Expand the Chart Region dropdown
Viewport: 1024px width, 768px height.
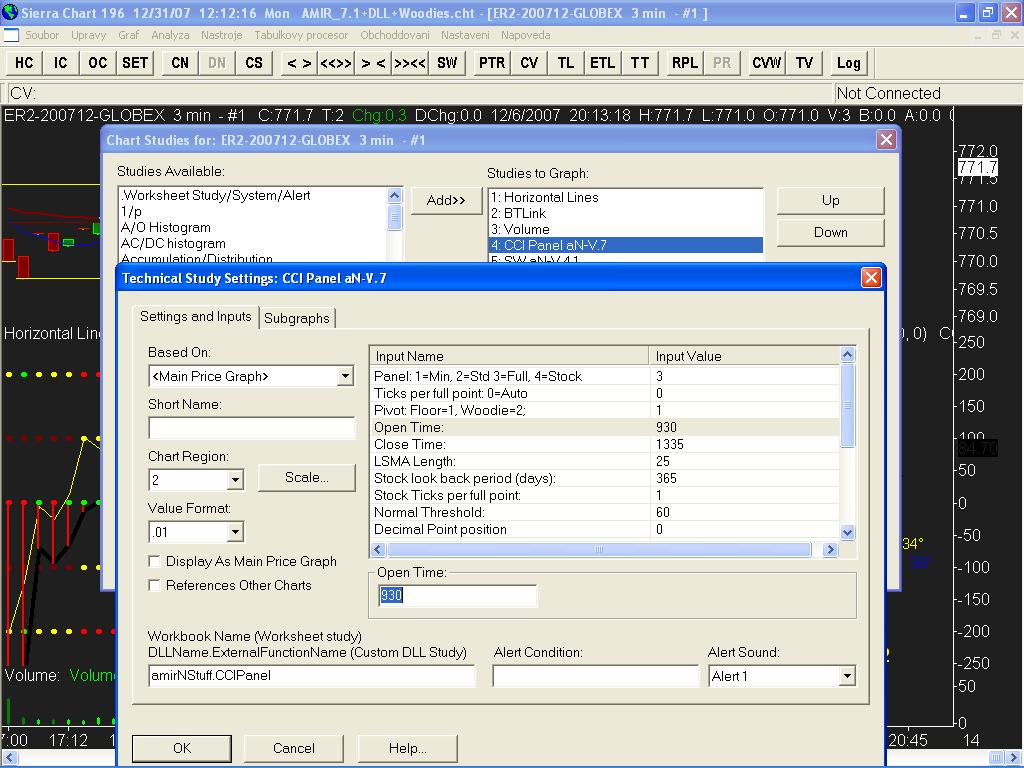pos(234,480)
